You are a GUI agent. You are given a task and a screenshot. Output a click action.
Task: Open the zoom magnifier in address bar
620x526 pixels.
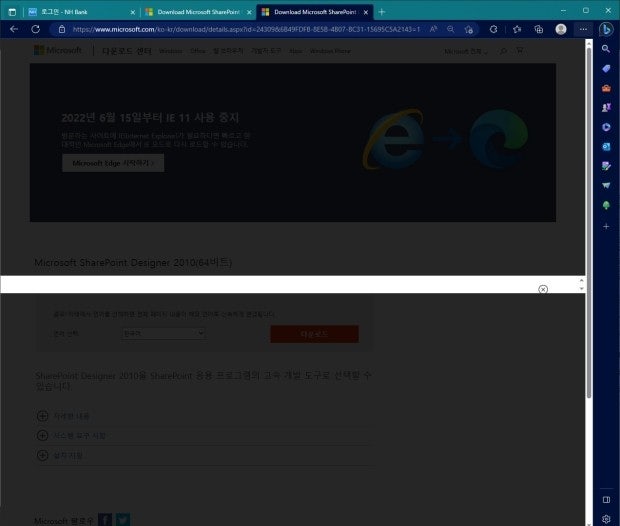450,29
